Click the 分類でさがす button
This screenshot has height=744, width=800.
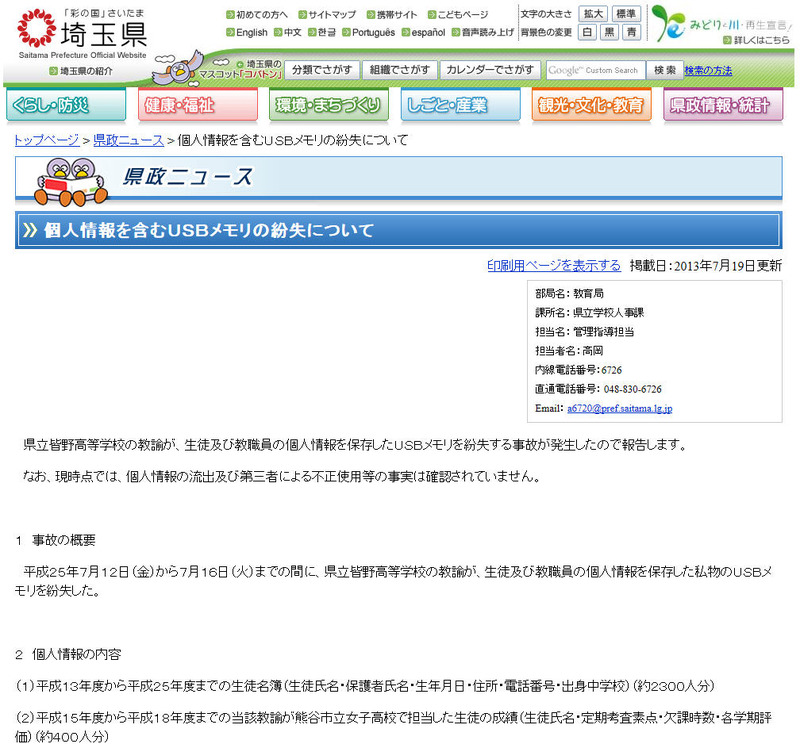point(320,70)
